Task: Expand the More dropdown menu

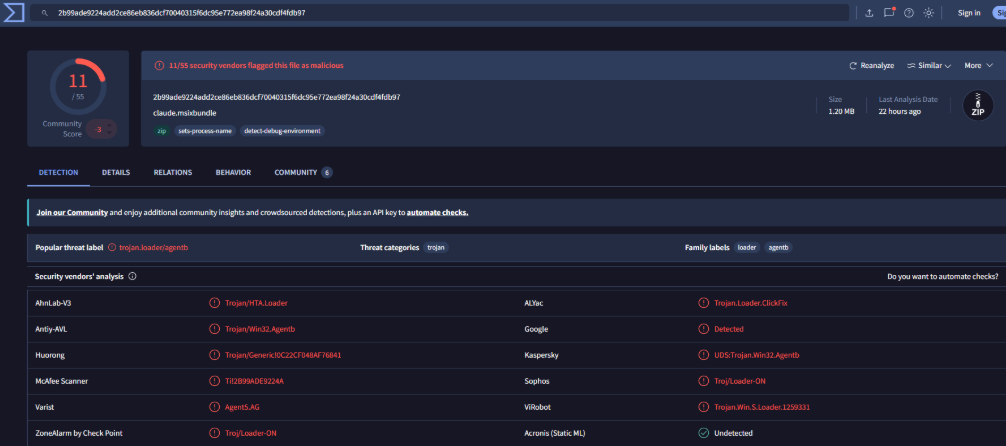Action: 978,65
